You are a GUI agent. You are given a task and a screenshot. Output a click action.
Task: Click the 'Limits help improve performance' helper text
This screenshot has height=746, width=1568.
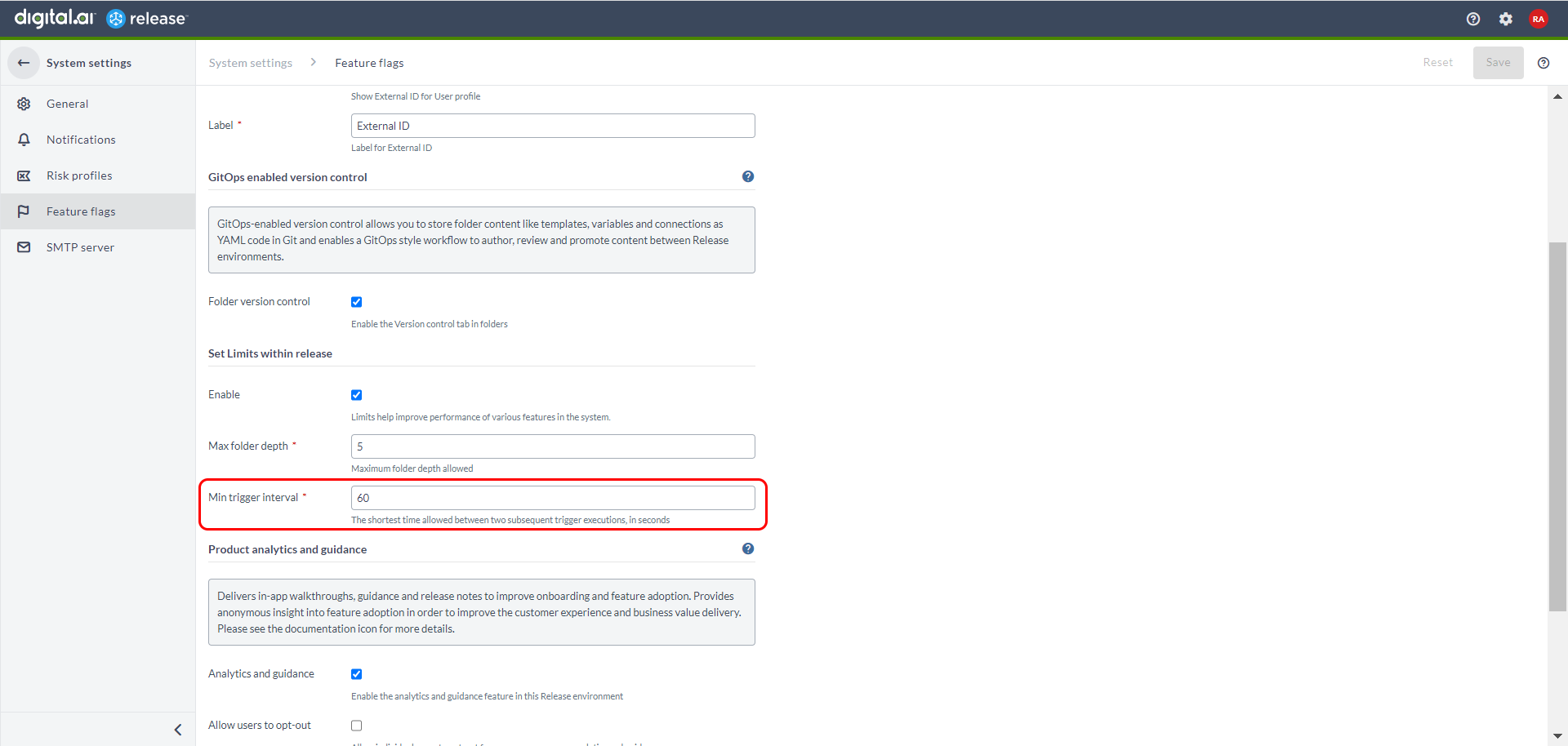pyautogui.click(x=481, y=417)
